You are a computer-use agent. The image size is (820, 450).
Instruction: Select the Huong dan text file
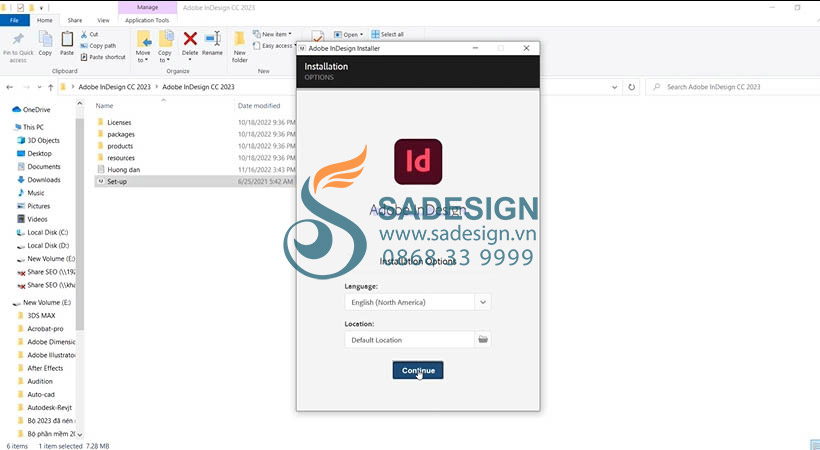coord(123,170)
